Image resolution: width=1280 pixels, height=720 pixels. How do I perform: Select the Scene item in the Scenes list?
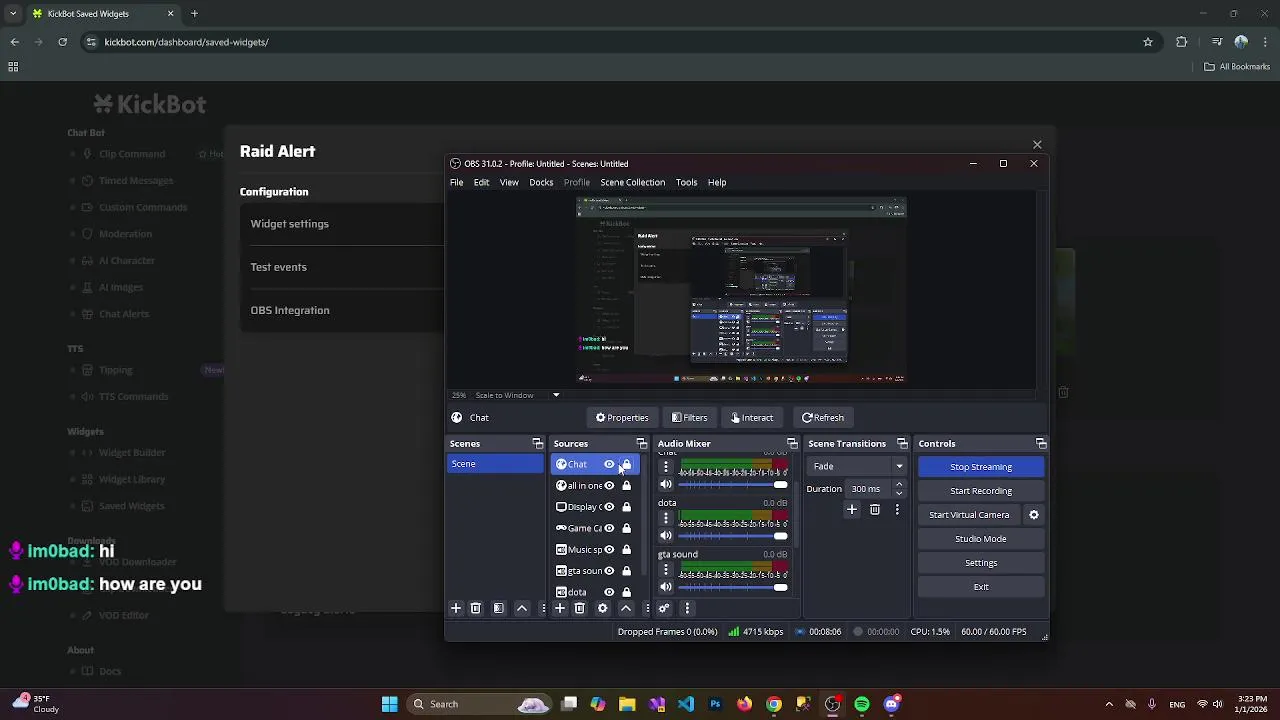tap(495, 464)
